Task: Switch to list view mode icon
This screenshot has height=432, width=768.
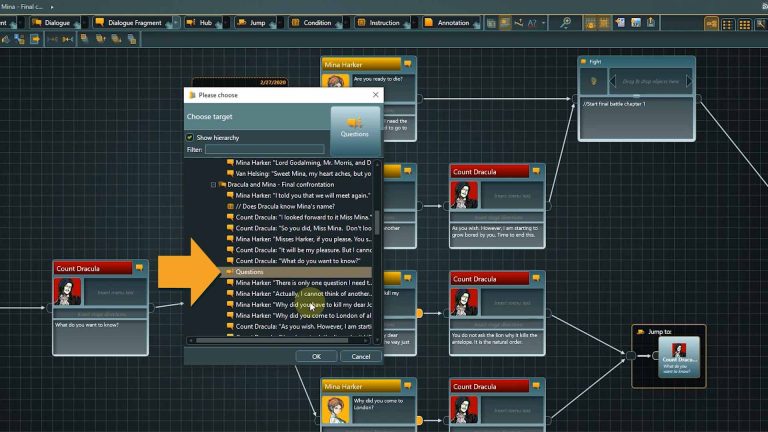Action: [x=728, y=24]
